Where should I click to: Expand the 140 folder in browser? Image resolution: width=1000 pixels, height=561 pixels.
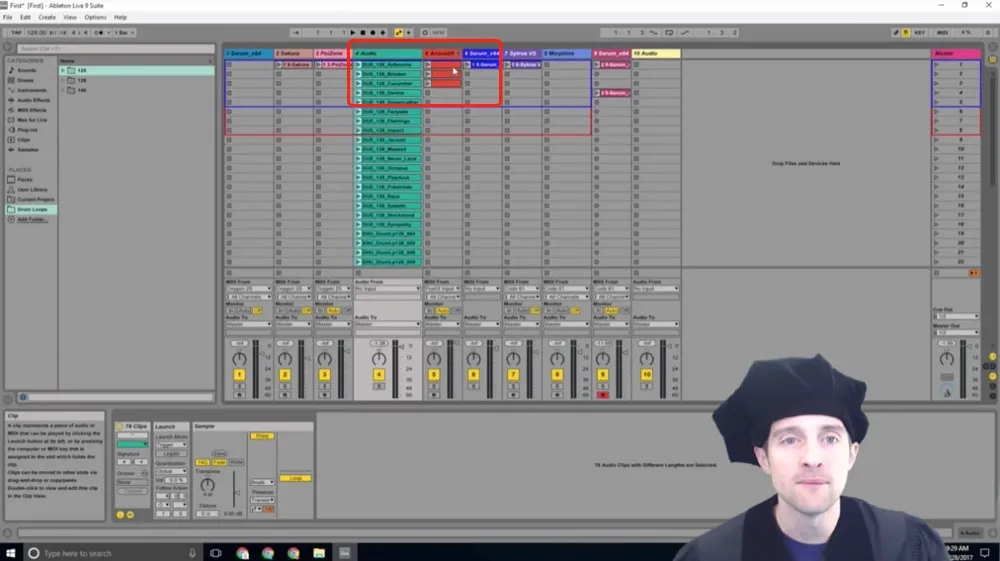[x=63, y=90]
